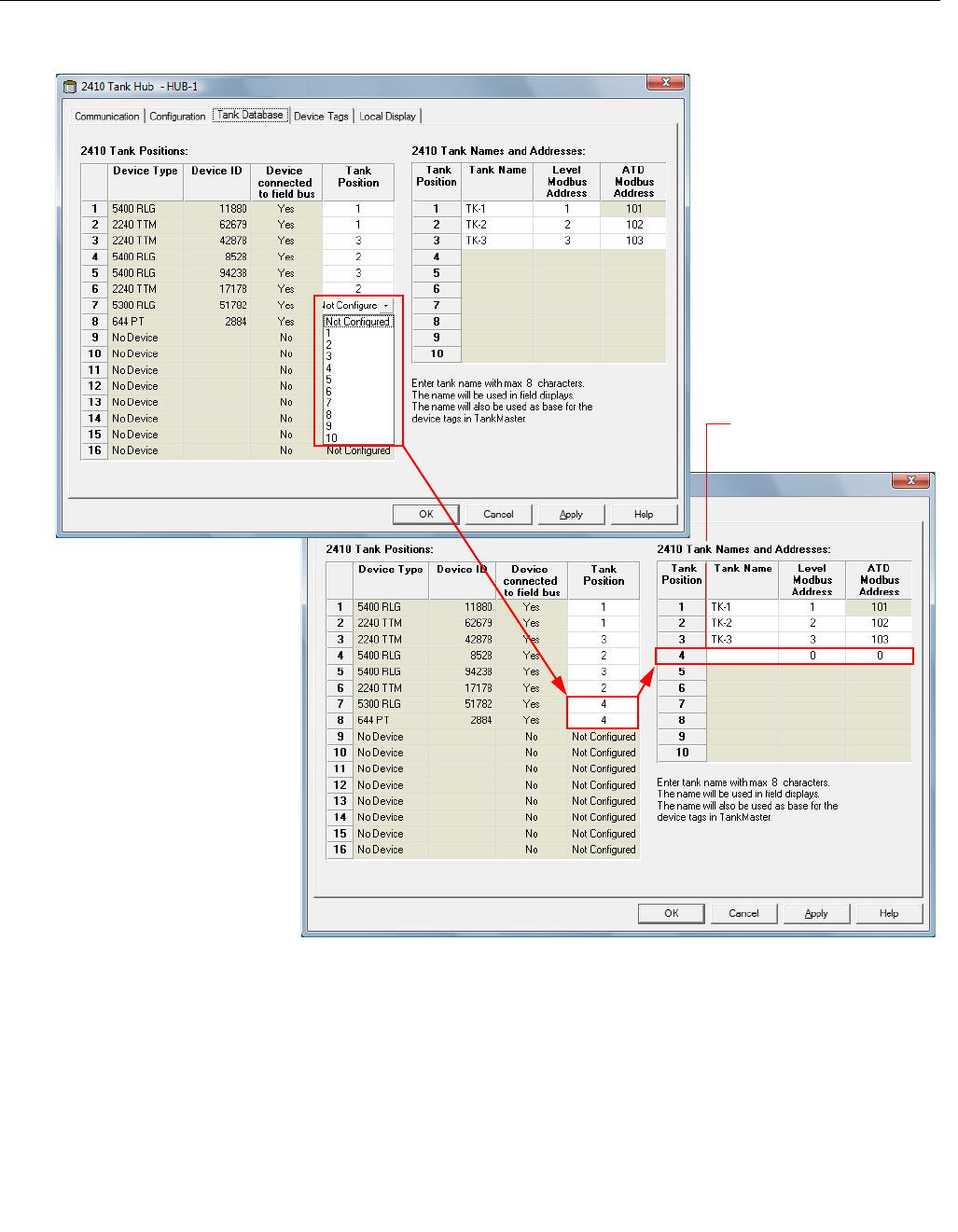
Task: Click Help in the upper Tank Hub window
Action: click(644, 514)
